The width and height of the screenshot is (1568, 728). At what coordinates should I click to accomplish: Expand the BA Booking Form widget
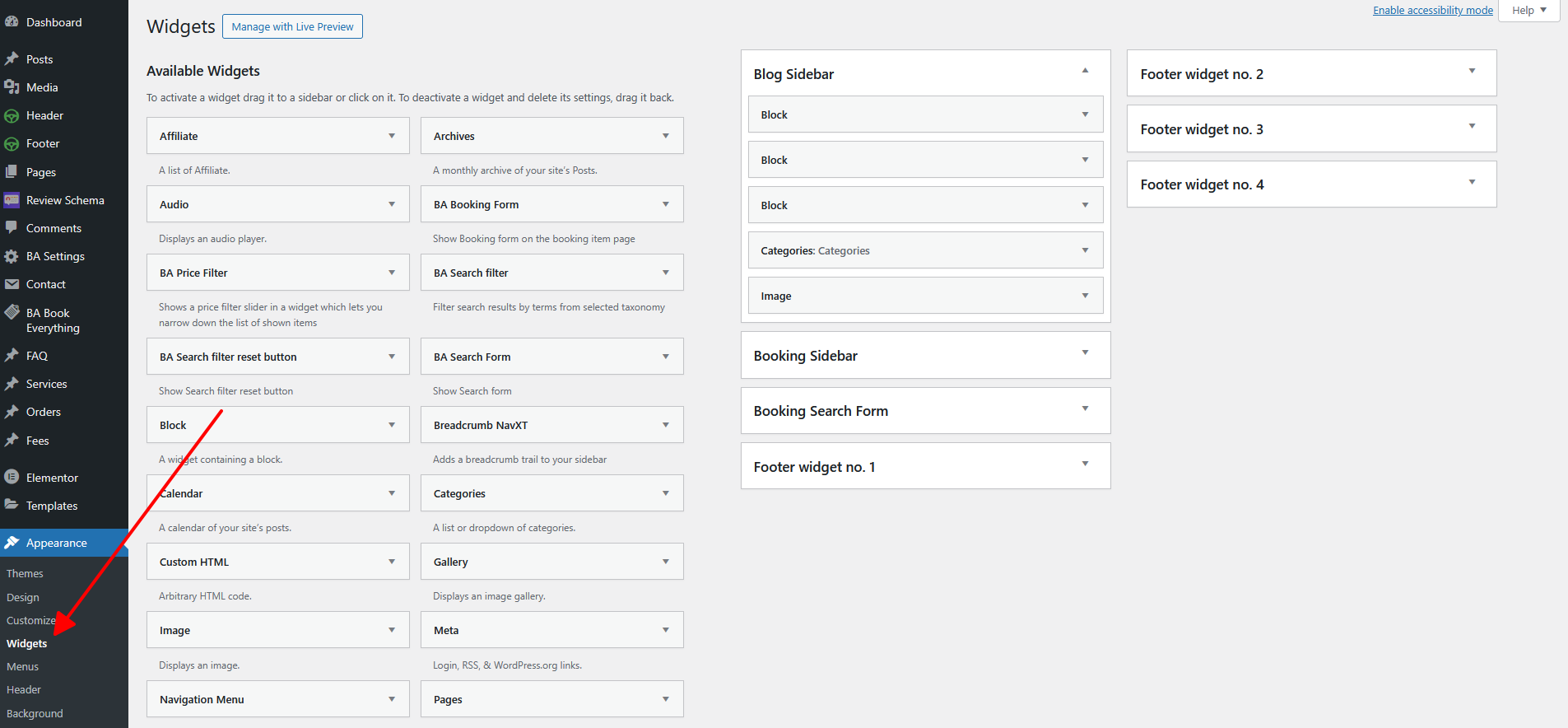click(666, 204)
